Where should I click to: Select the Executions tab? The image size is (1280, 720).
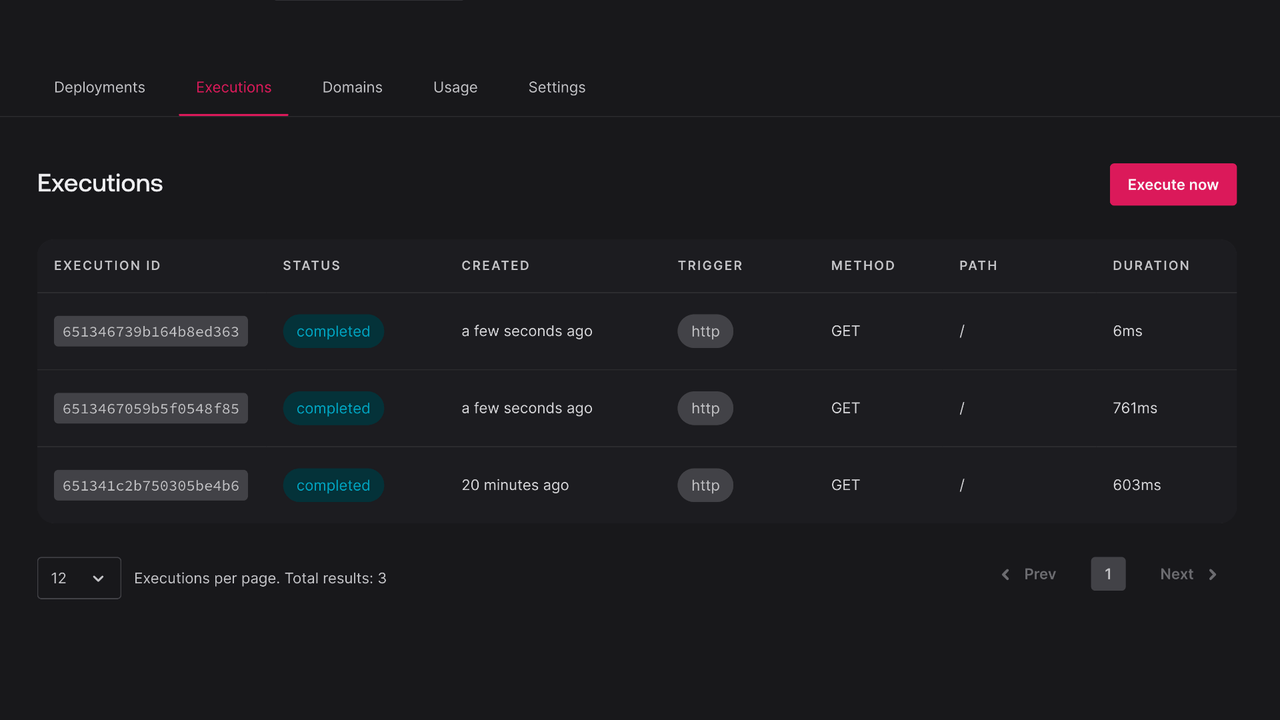233,87
